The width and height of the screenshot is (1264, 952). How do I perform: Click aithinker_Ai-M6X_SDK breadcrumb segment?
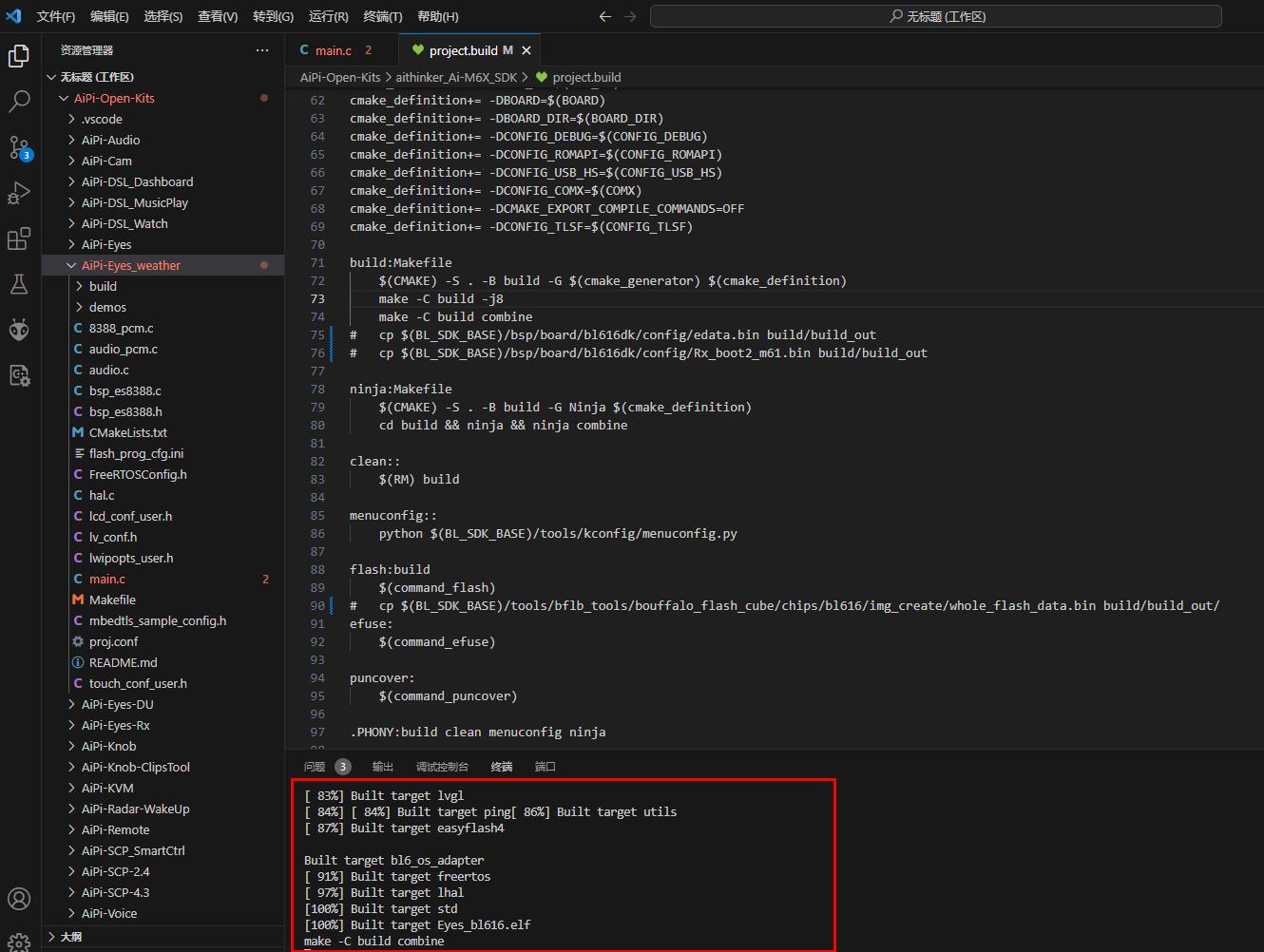tap(456, 78)
